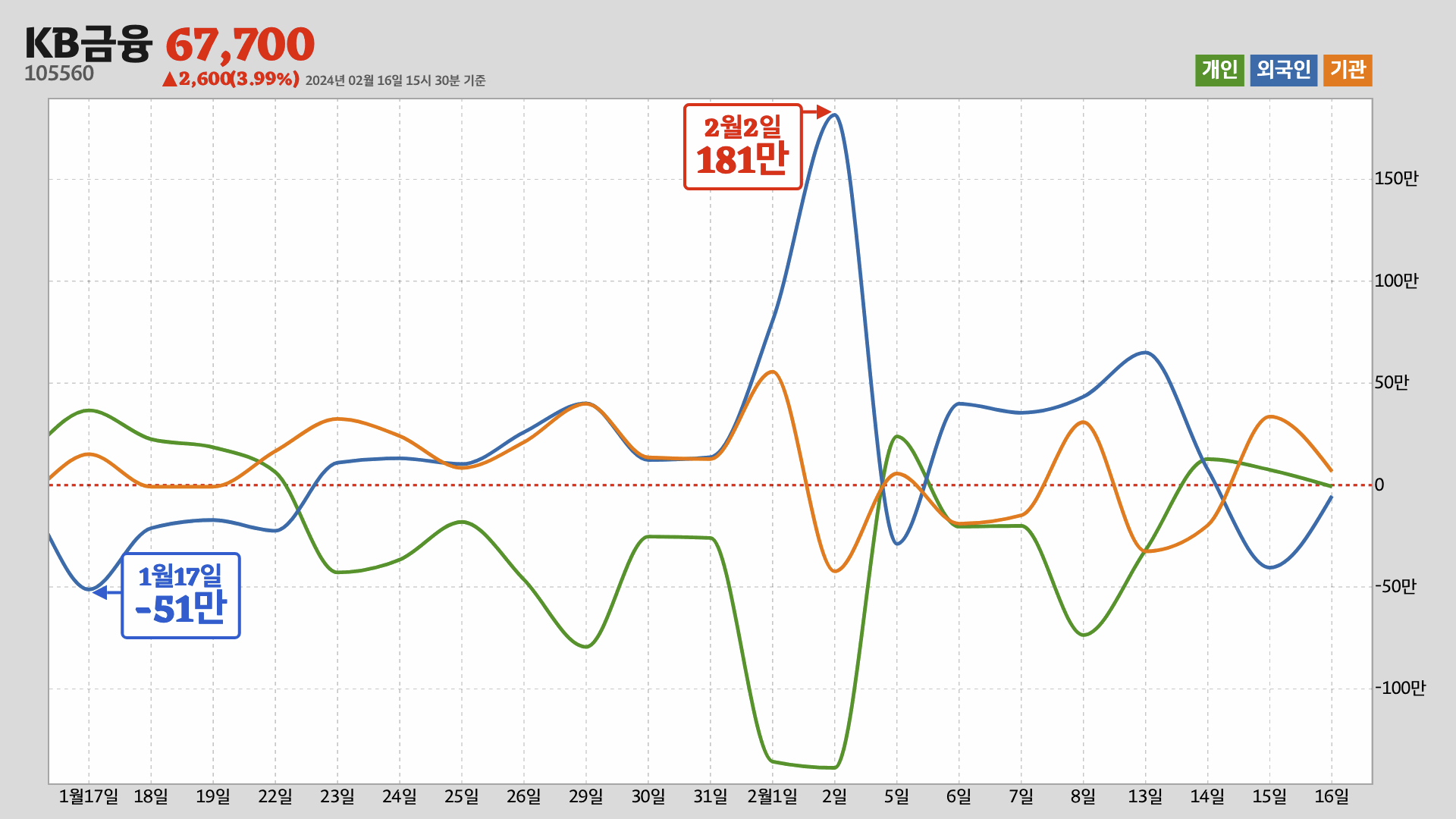Click the blue 외국인 legend label
1456x819 pixels.
pos(1283,71)
